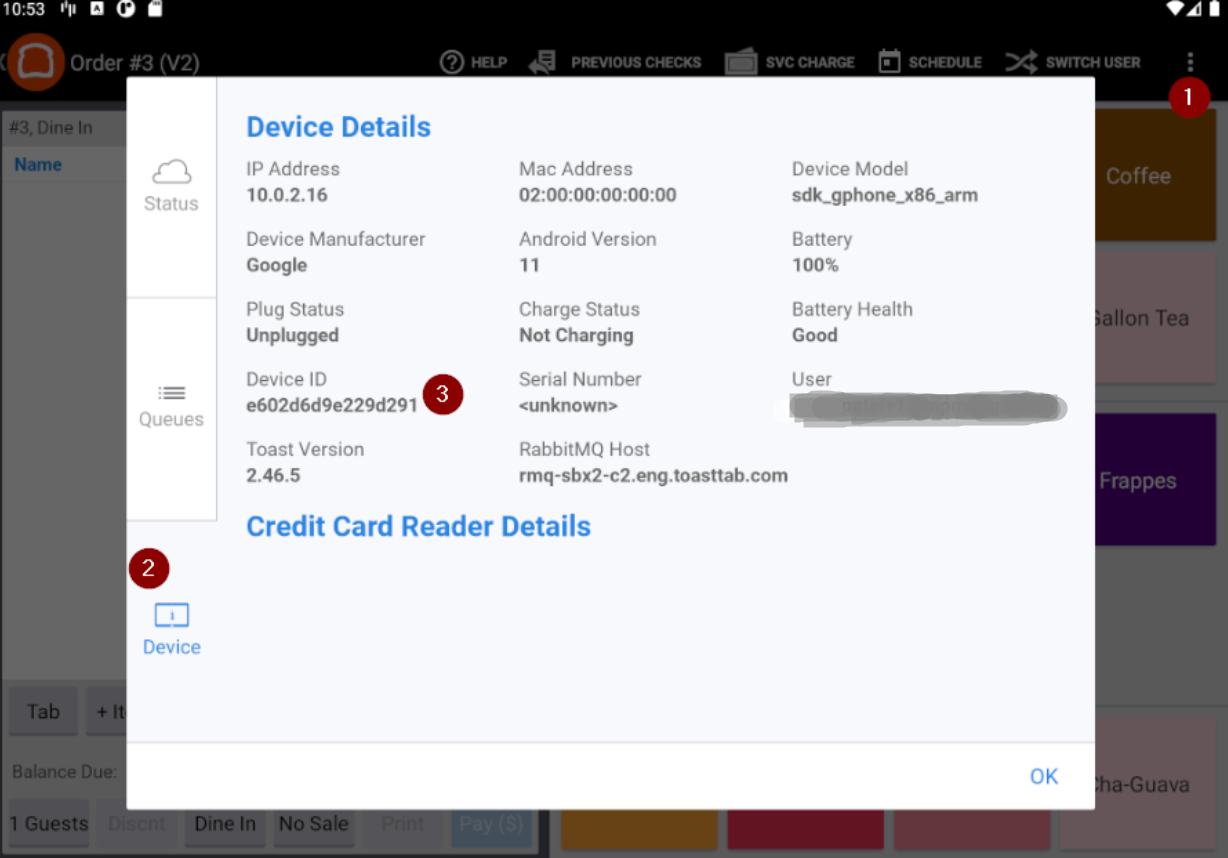Dismiss the dialog with OK
The height and width of the screenshot is (858, 1228).
click(1043, 776)
